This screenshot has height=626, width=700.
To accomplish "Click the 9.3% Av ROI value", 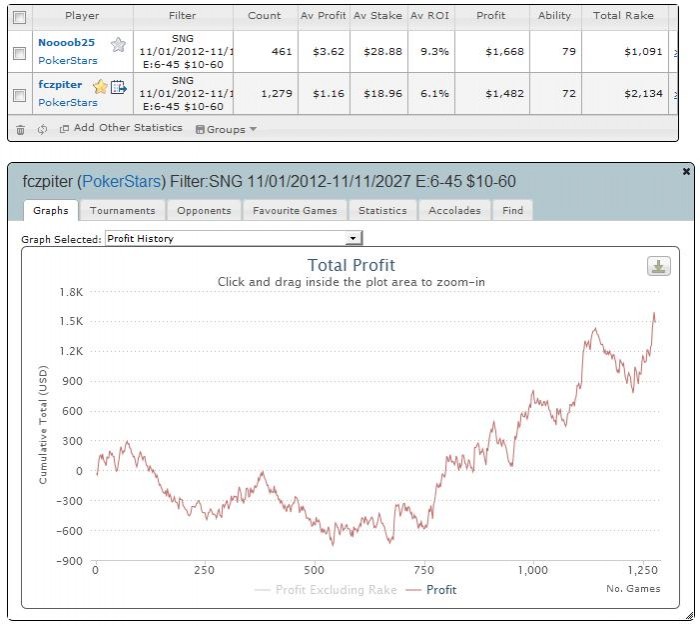I will [x=434, y=52].
